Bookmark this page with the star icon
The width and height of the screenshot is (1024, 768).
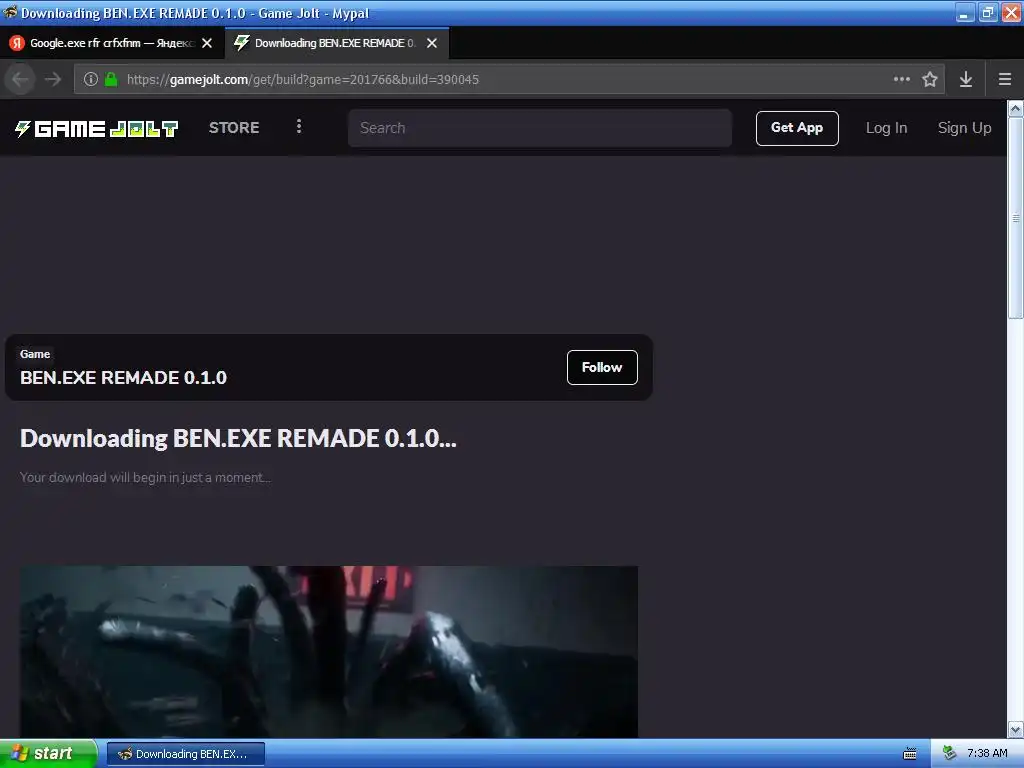click(930, 79)
